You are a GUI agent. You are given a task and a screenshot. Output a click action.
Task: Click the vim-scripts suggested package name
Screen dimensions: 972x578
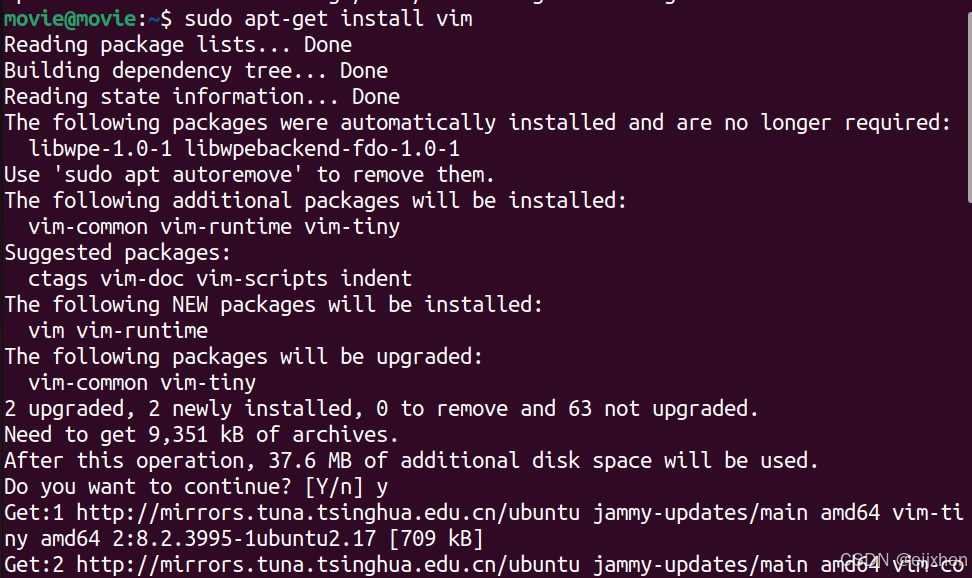262,279
